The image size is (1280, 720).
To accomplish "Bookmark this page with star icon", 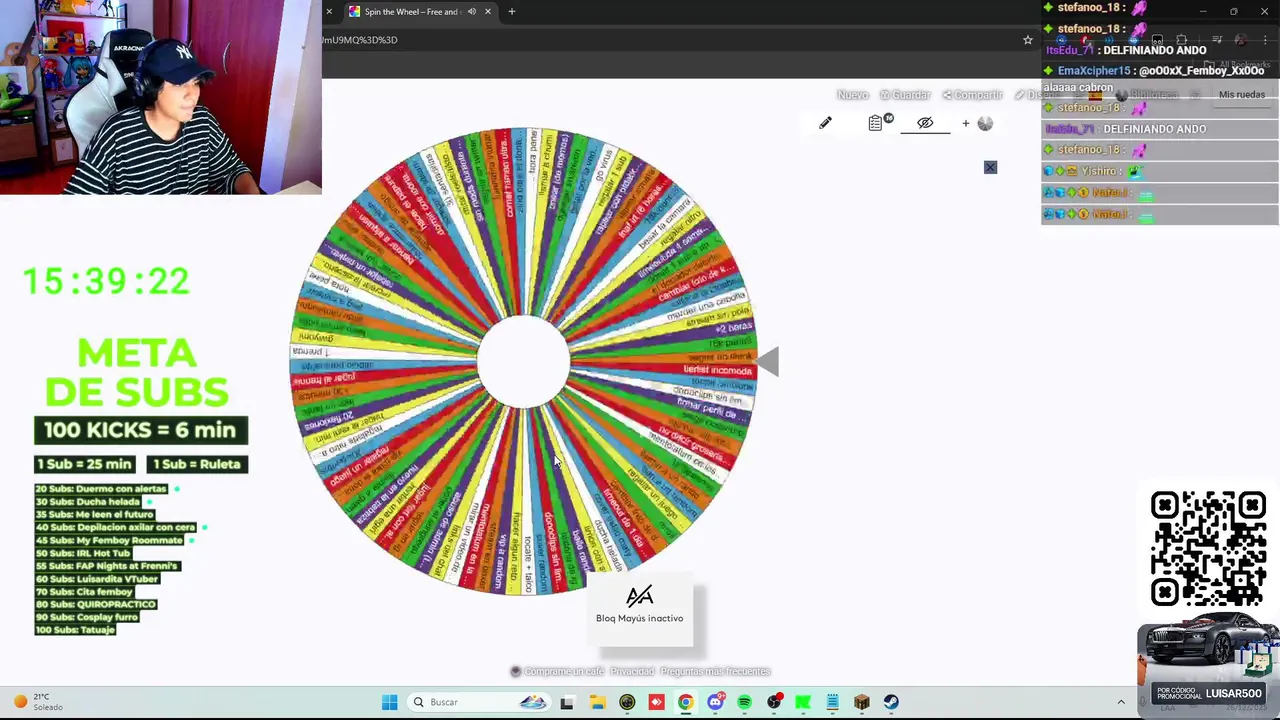I will coord(1027,40).
